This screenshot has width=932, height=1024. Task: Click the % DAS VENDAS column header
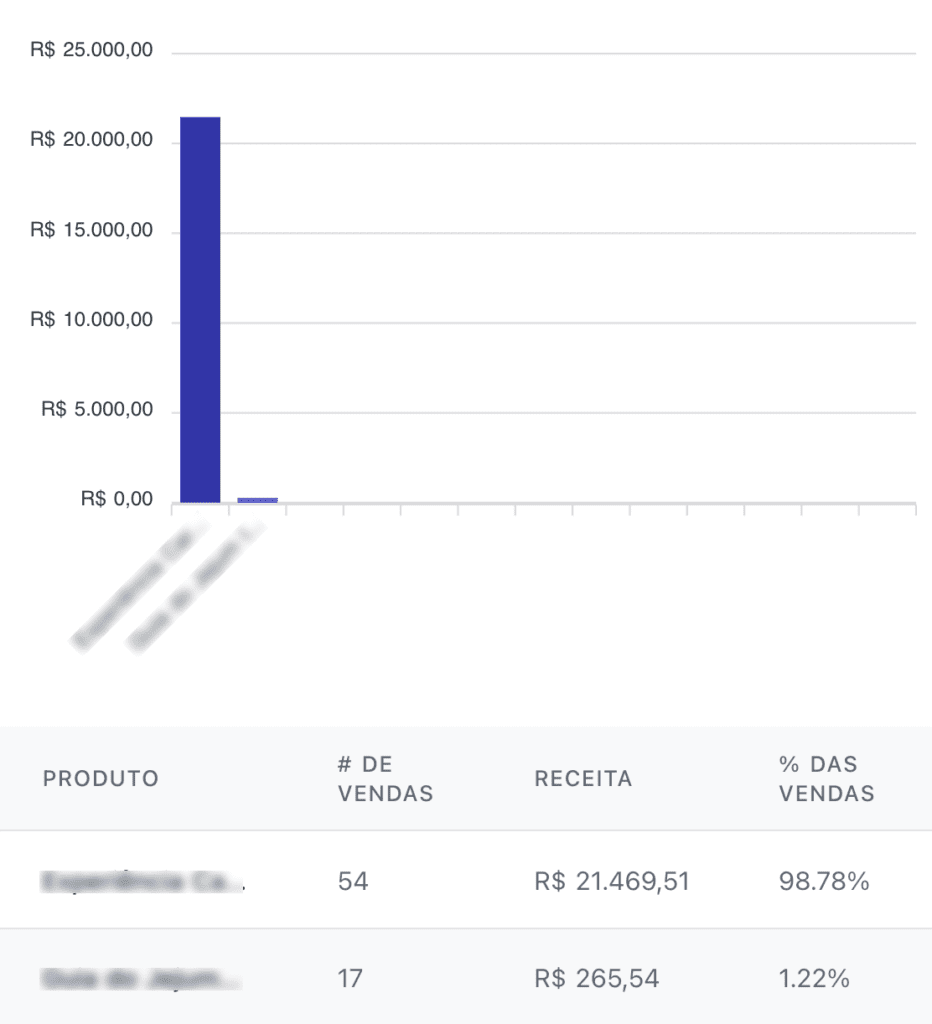click(x=826, y=779)
